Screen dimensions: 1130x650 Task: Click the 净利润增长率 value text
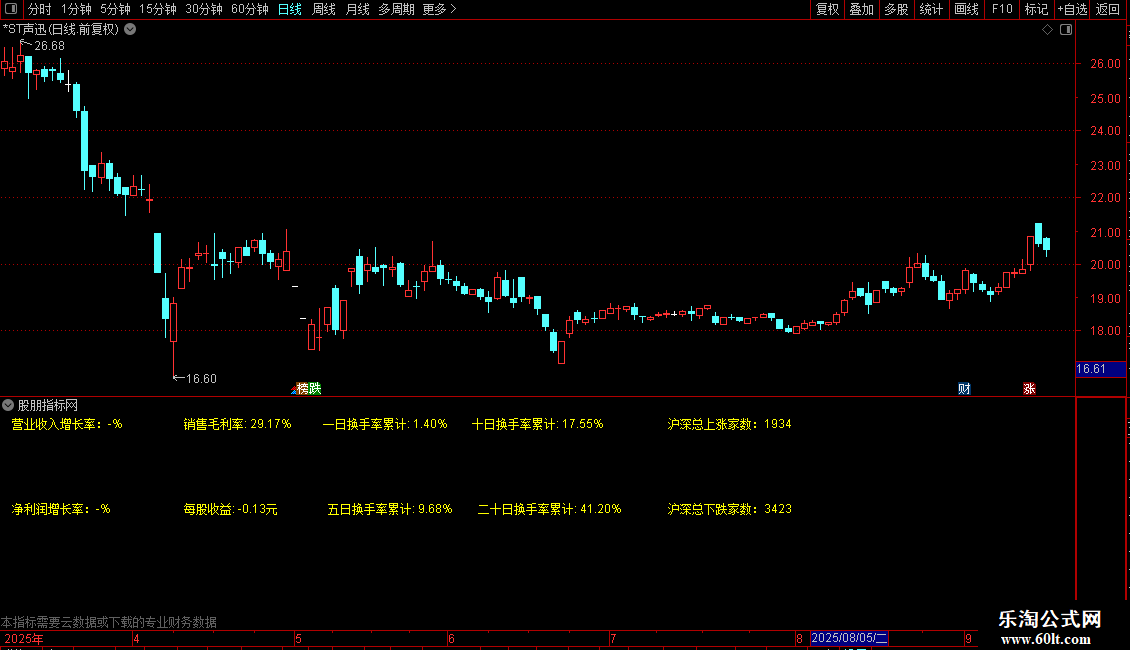click(61, 509)
